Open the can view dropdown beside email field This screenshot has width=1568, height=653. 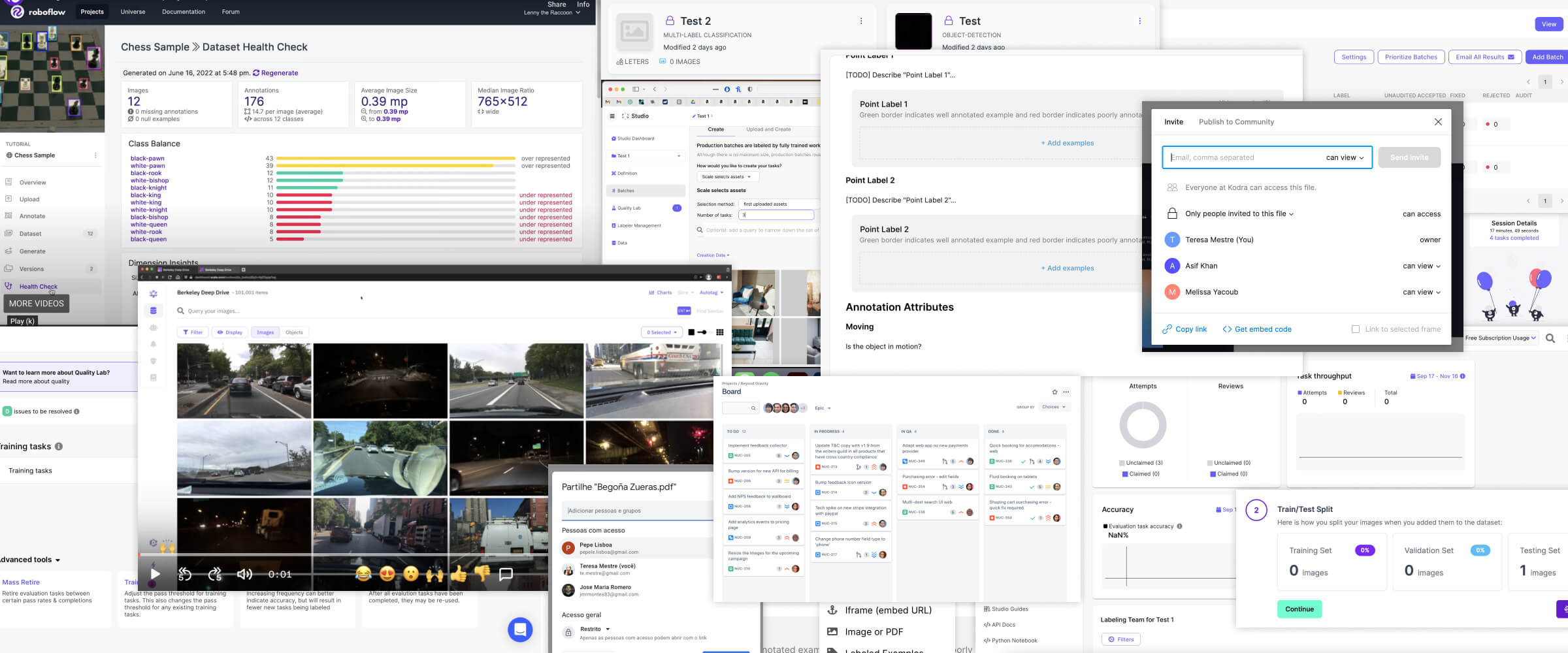tap(1345, 157)
